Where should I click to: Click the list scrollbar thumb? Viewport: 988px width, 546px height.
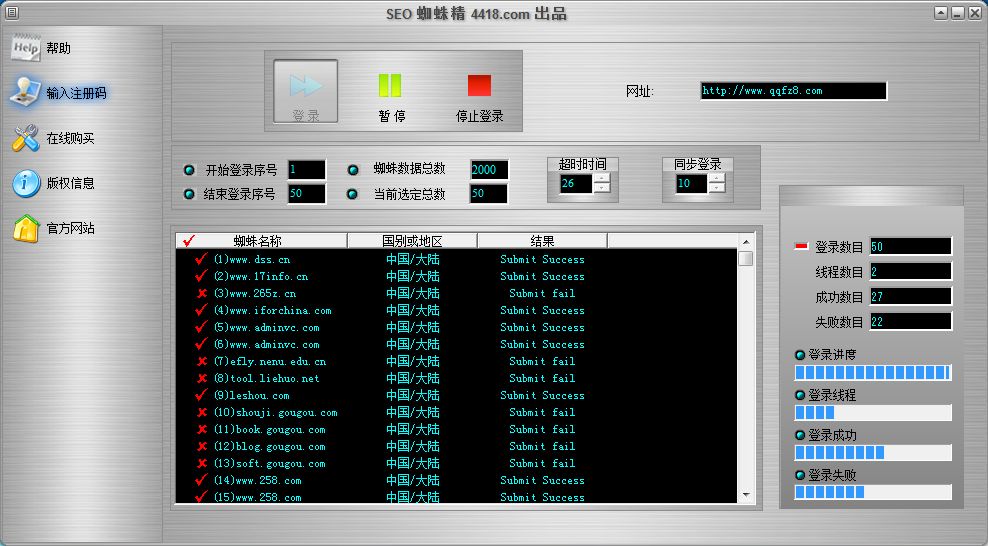(x=745, y=258)
